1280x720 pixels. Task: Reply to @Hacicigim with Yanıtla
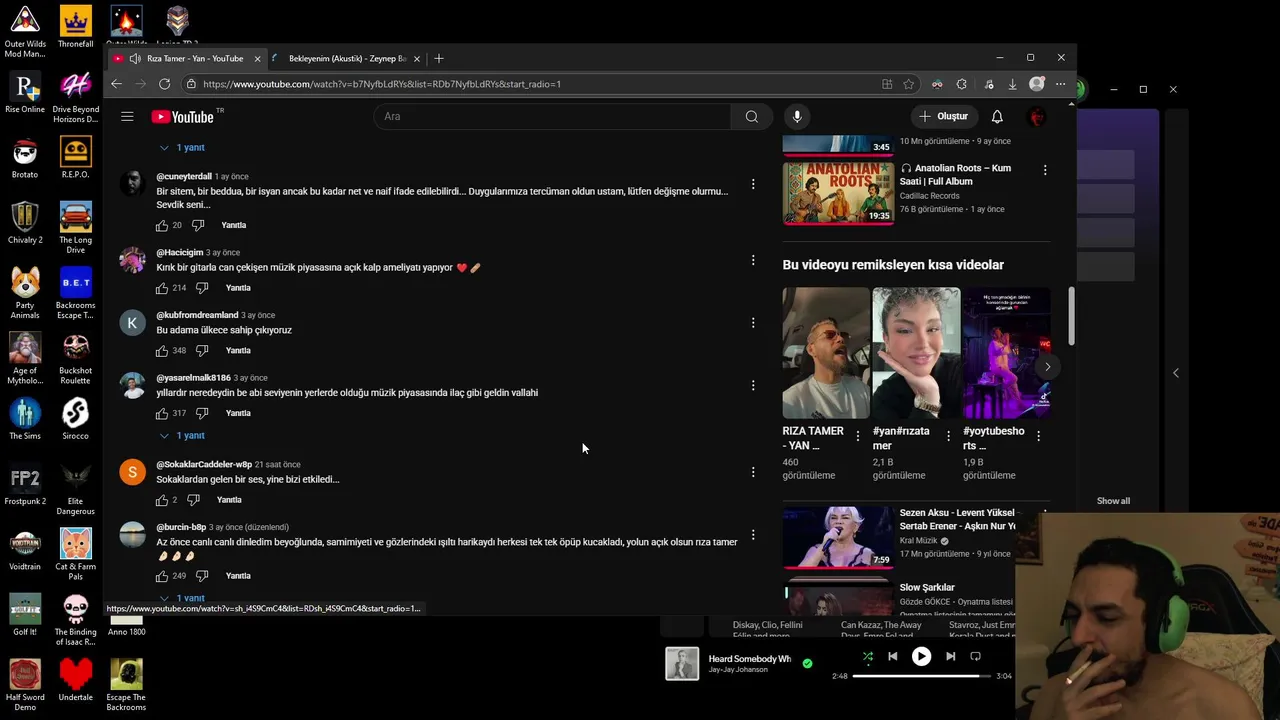238,288
